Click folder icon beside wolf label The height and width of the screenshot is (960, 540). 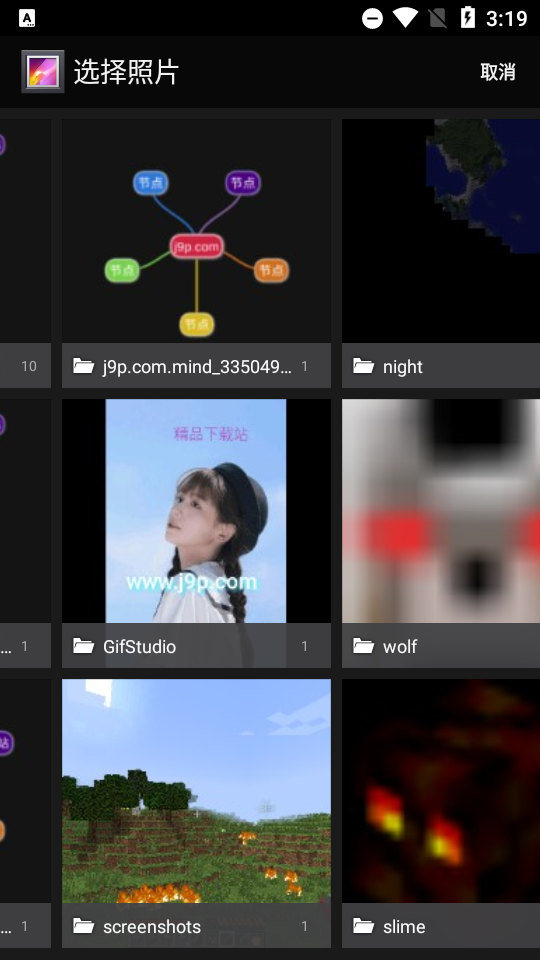pyautogui.click(x=364, y=646)
